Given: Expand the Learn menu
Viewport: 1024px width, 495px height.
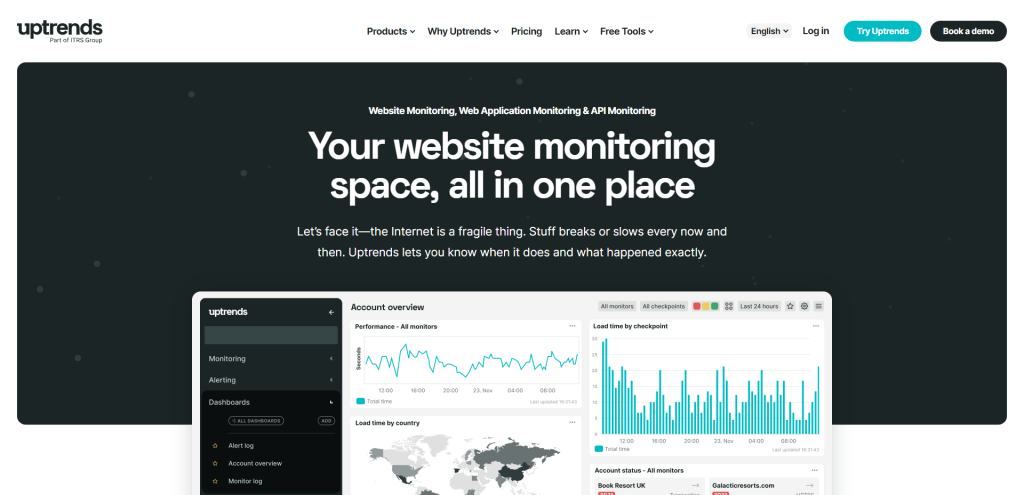Looking at the screenshot, I should [x=571, y=31].
